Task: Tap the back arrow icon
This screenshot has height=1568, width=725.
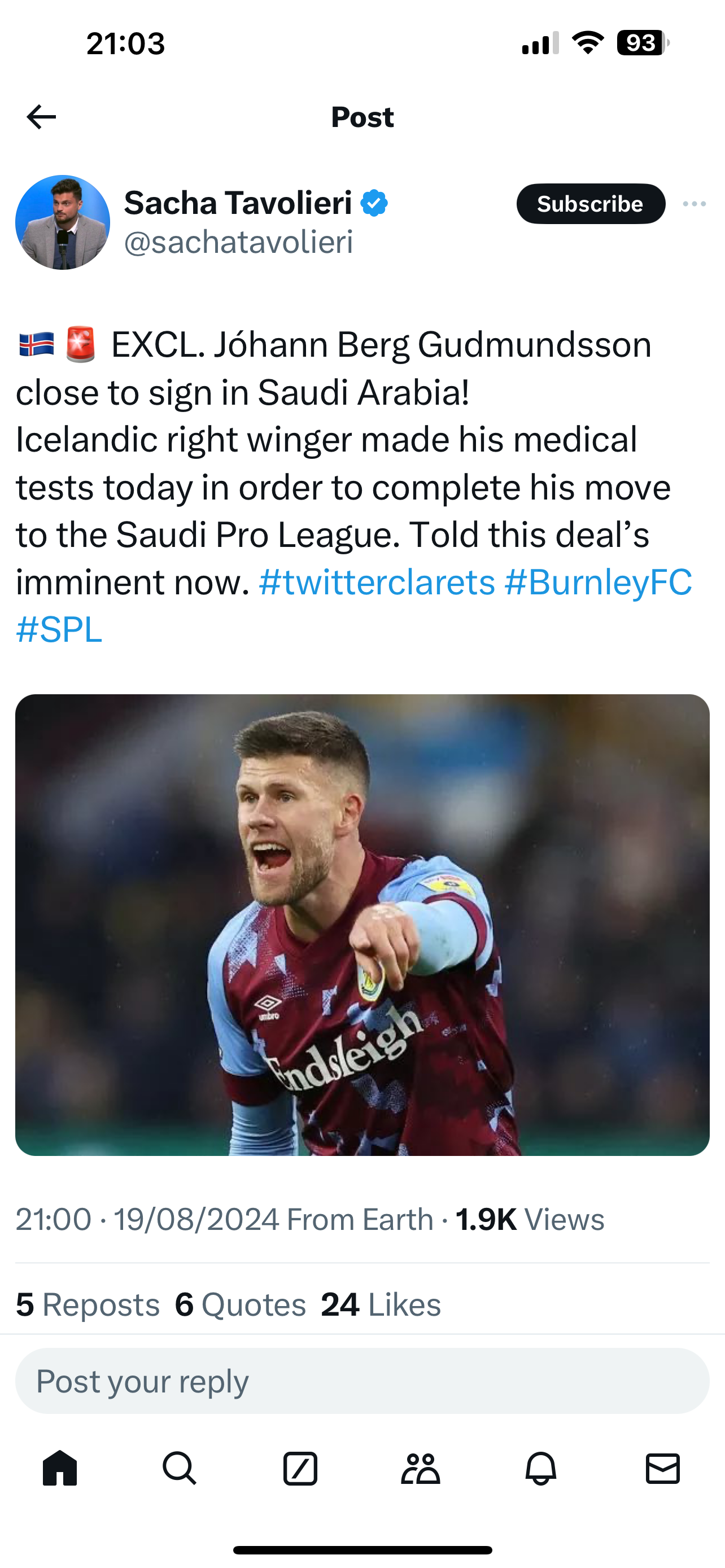Action: point(41,117)
